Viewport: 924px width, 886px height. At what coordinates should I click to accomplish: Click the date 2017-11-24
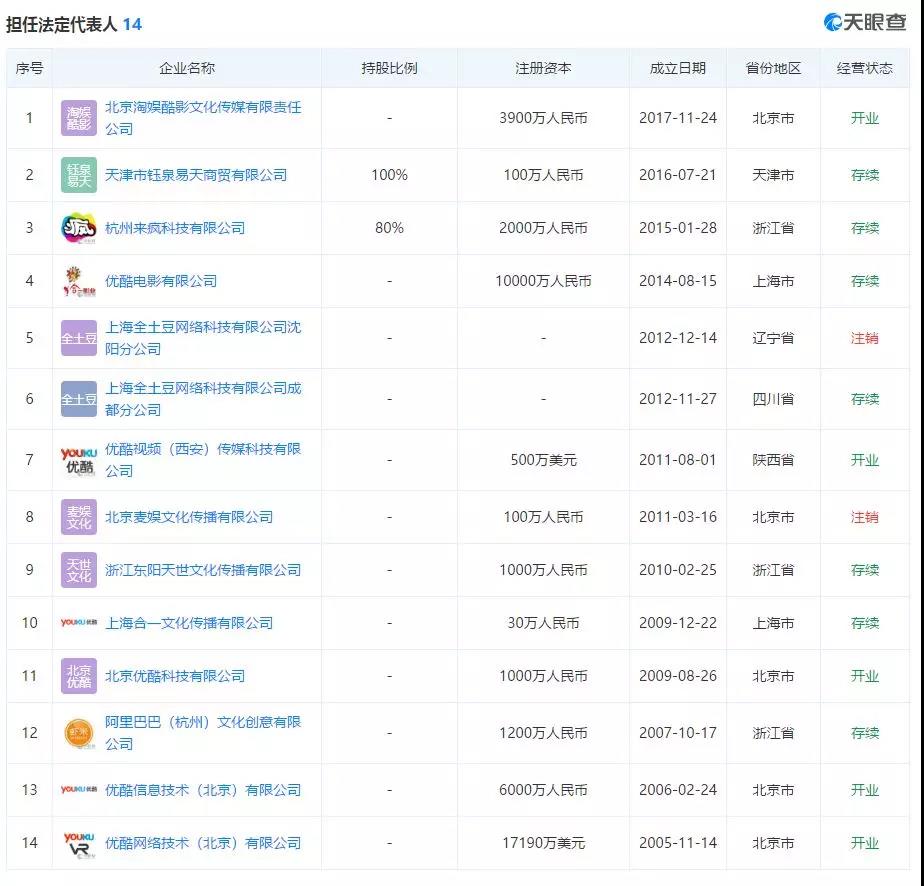tap(678, 118)
